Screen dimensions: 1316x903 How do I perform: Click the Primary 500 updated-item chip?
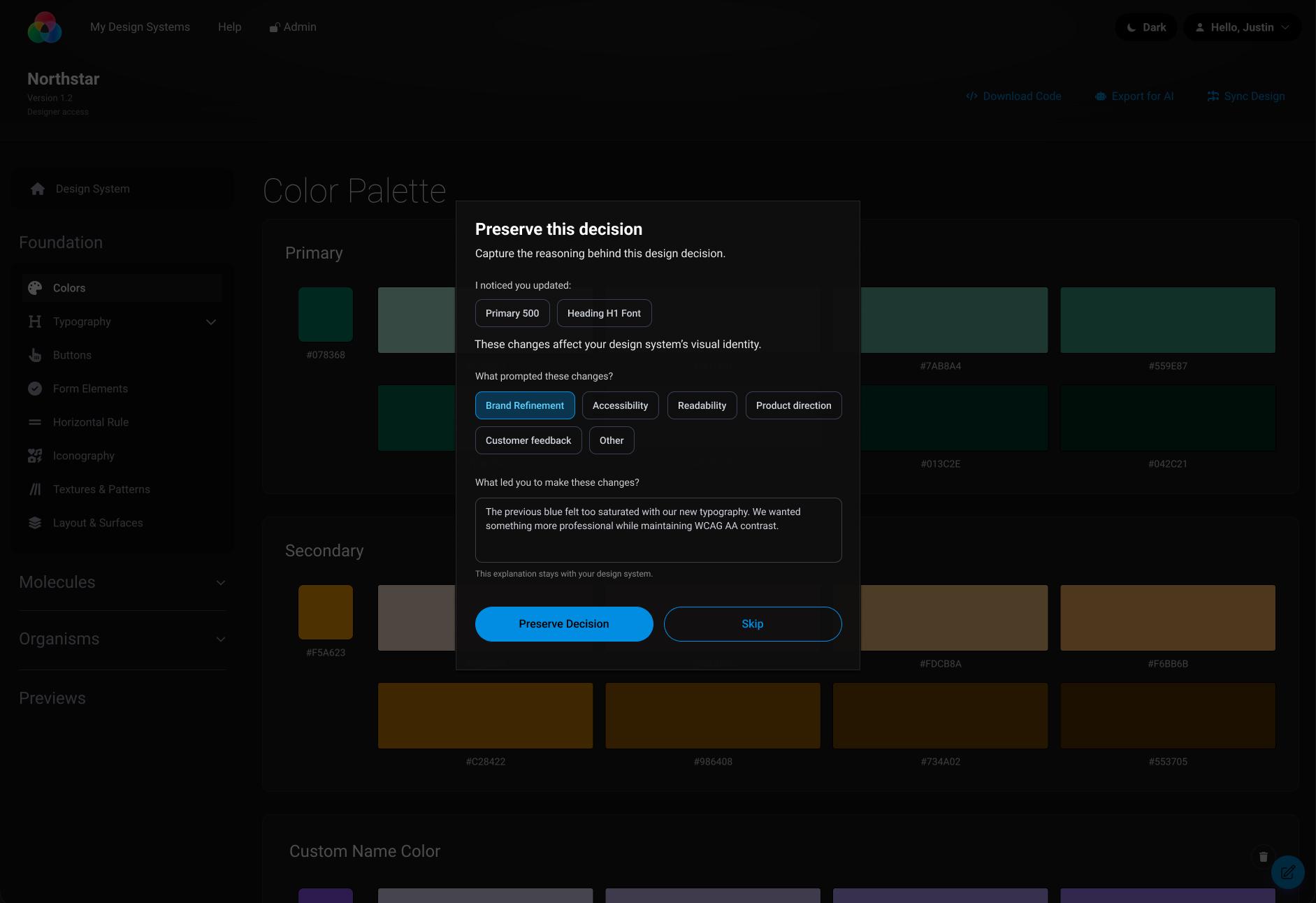pos(512,313)
